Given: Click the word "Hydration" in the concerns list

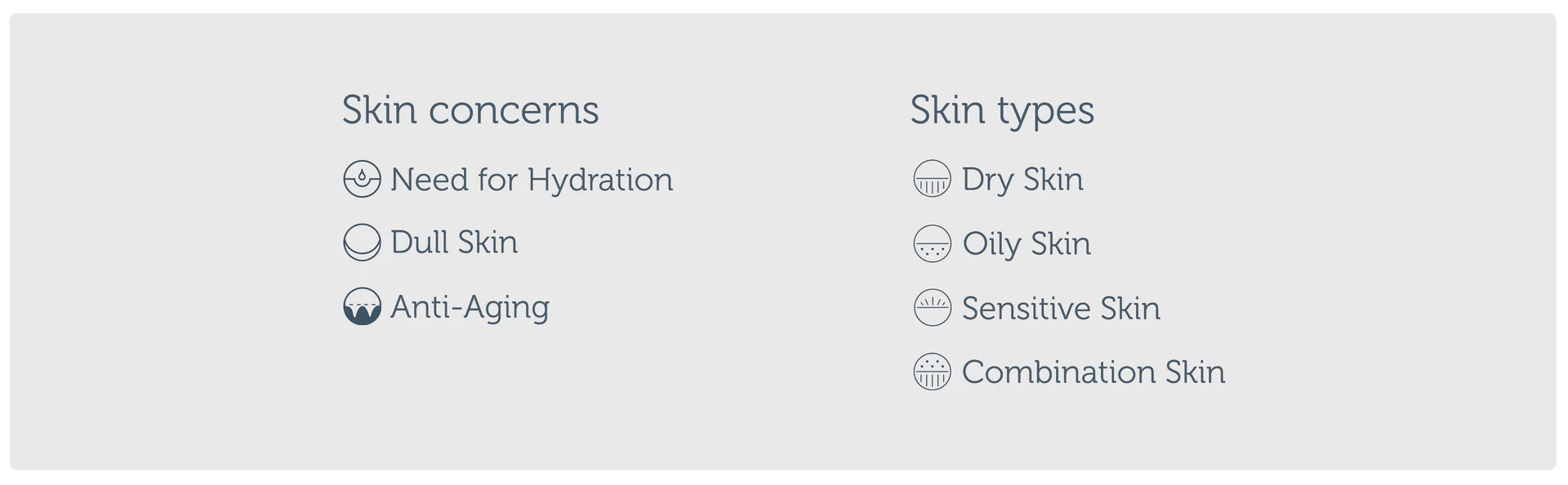Looking at the screenshot, I should tap(600, 180).
